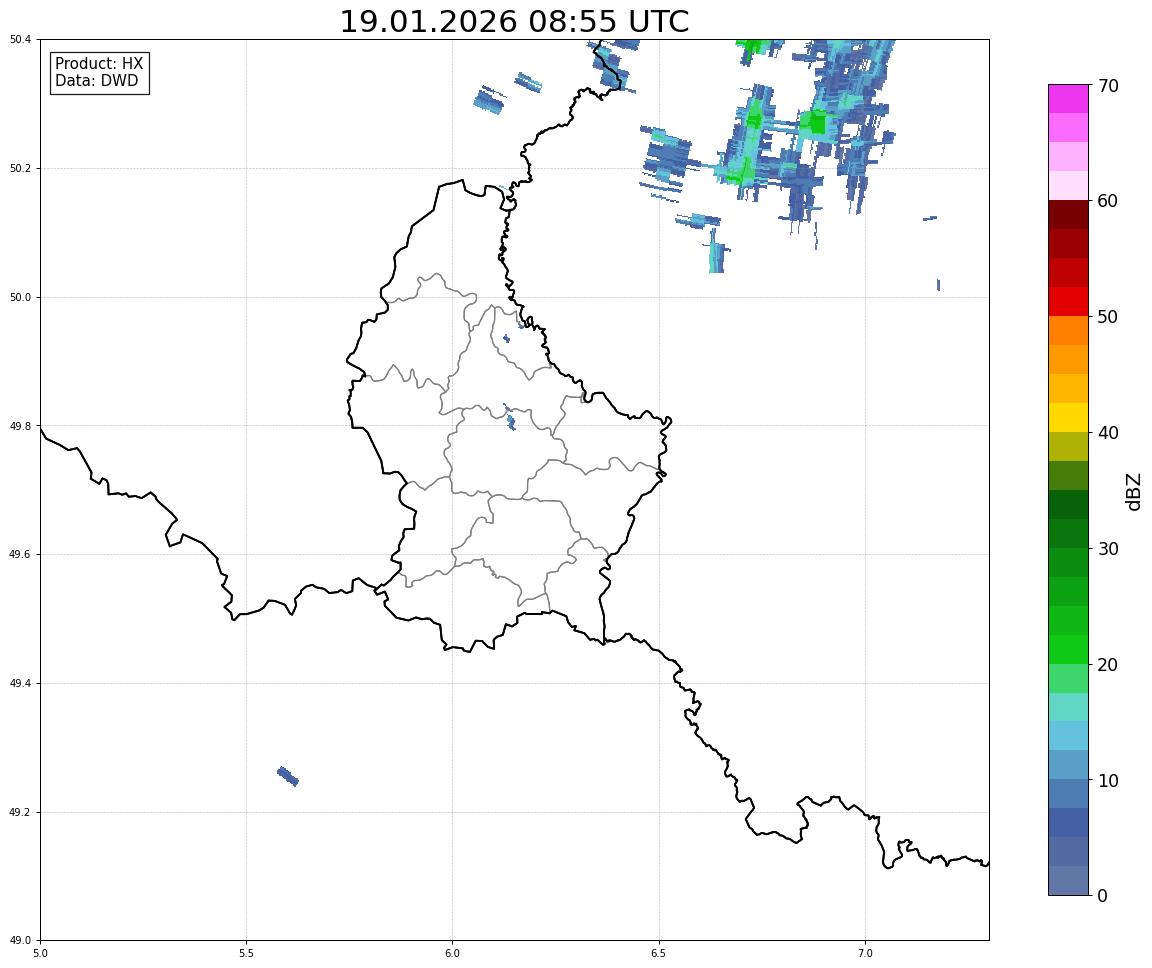This screenshot has width=1152, height=968.
Task: Click the isolated radar echo near 5.6°E, 49.25°N
Action: click(x=287, y=776)
